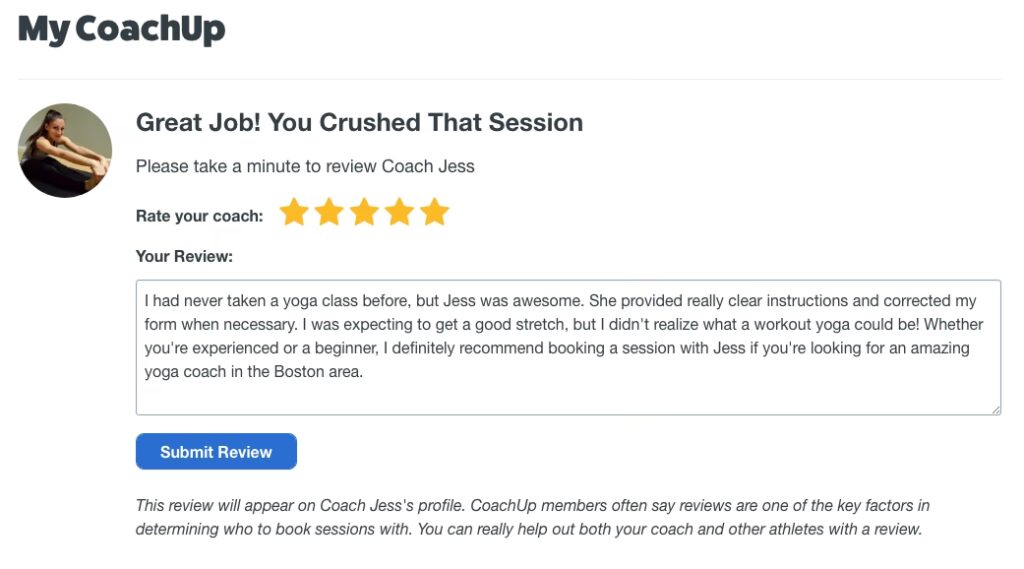Give a one-star rating with the first star
The image size is (1024, 569).
[293, 212]
